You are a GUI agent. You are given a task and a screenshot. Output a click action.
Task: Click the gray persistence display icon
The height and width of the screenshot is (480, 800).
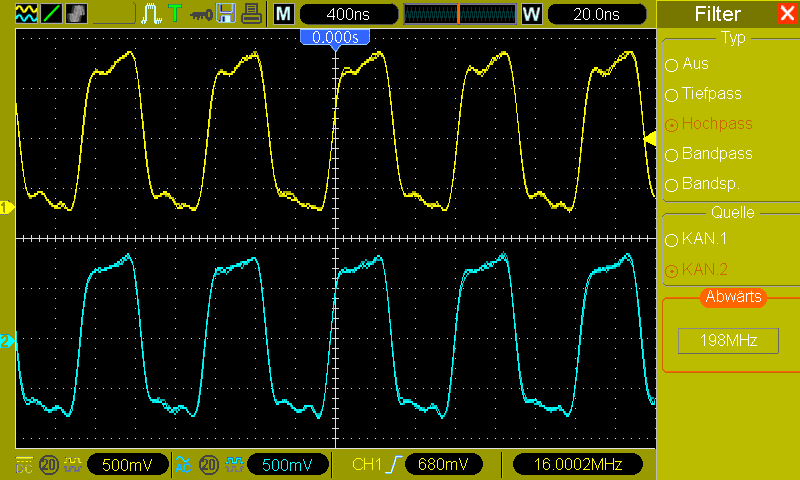(77, 14)
